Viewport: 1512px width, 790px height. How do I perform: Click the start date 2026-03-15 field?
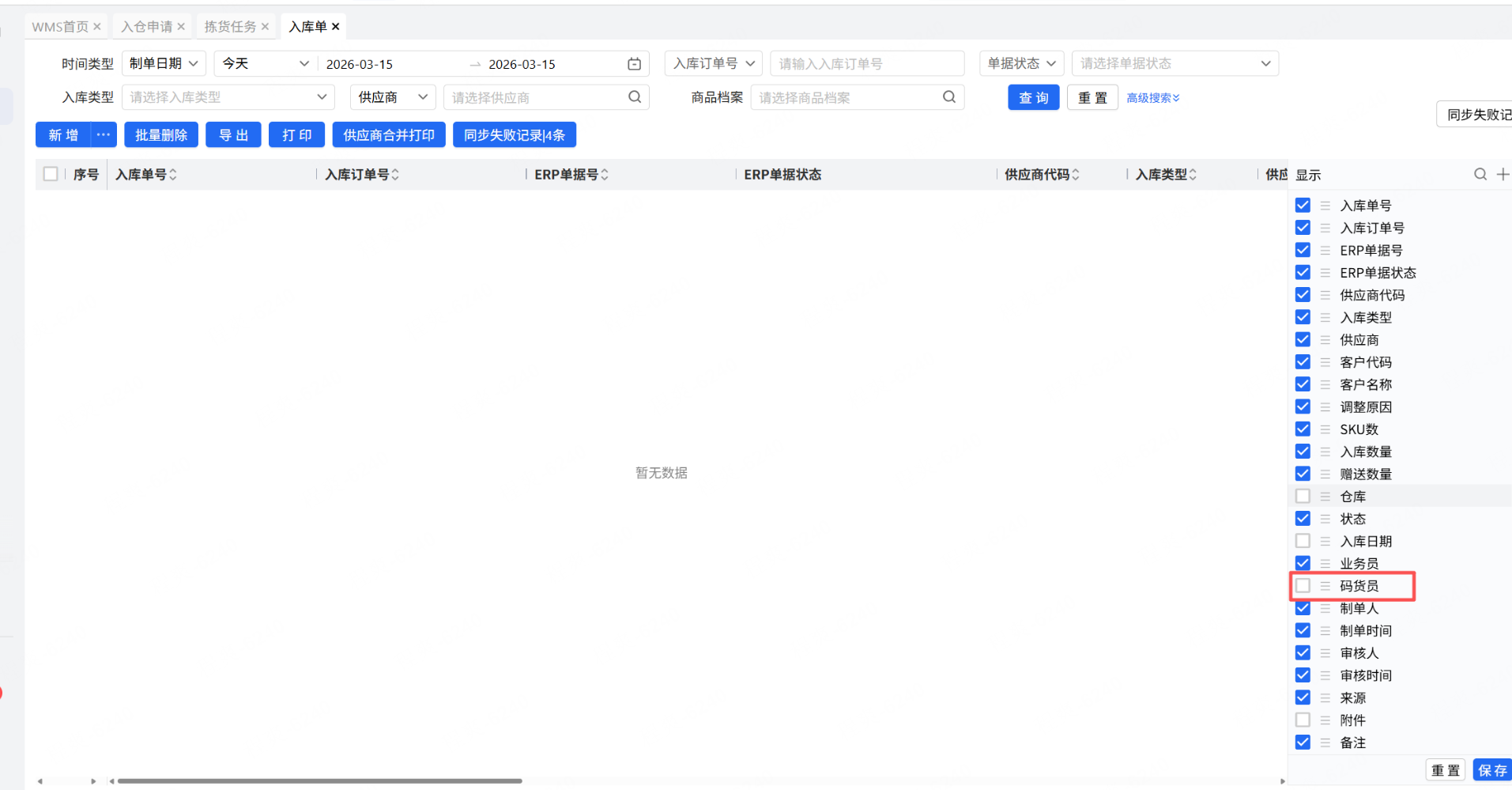[360, 64]
